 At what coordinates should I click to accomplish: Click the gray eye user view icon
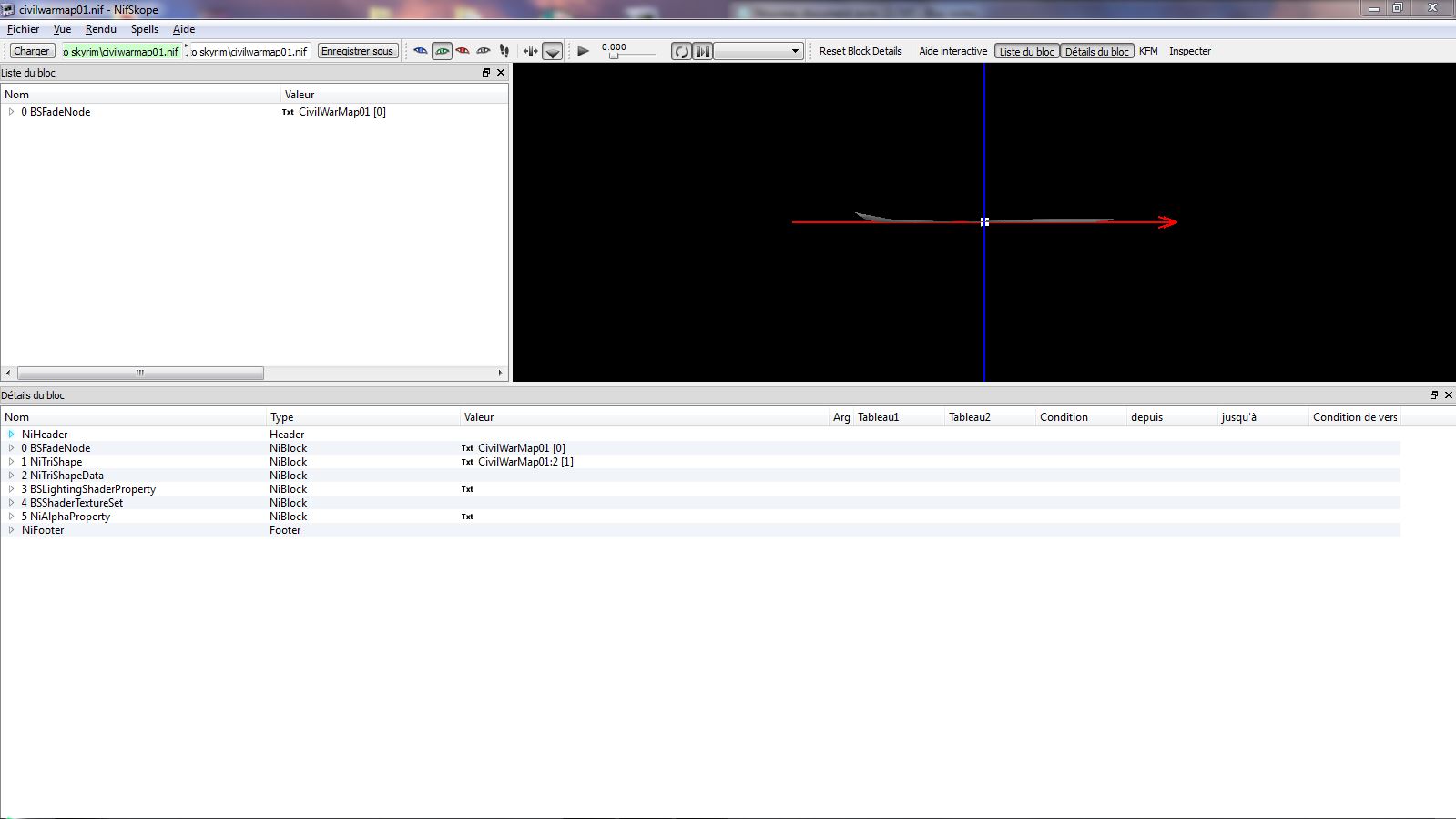(x=484, y=51)
